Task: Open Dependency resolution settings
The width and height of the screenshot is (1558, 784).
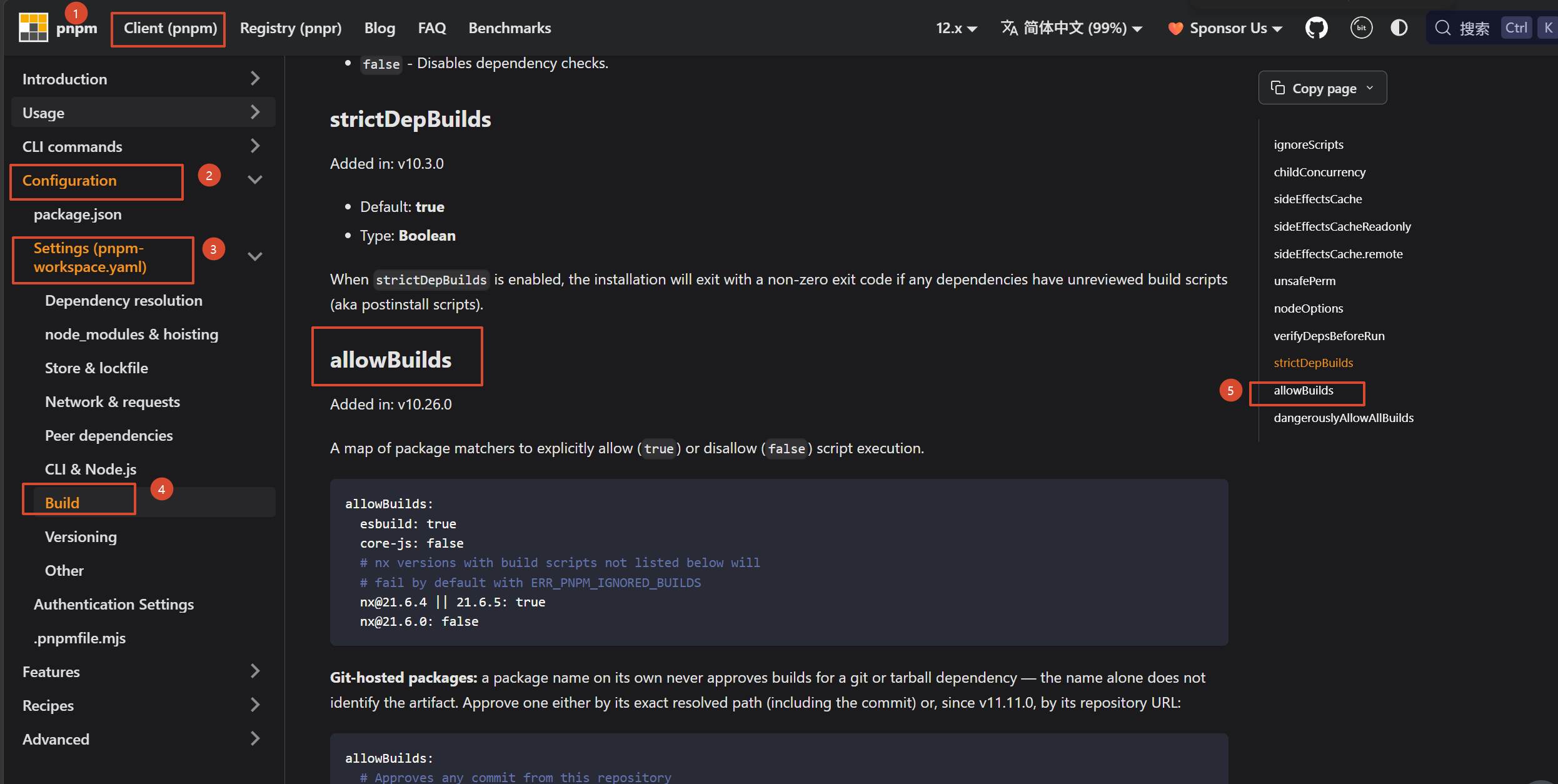Action: (x=124, y=301)
